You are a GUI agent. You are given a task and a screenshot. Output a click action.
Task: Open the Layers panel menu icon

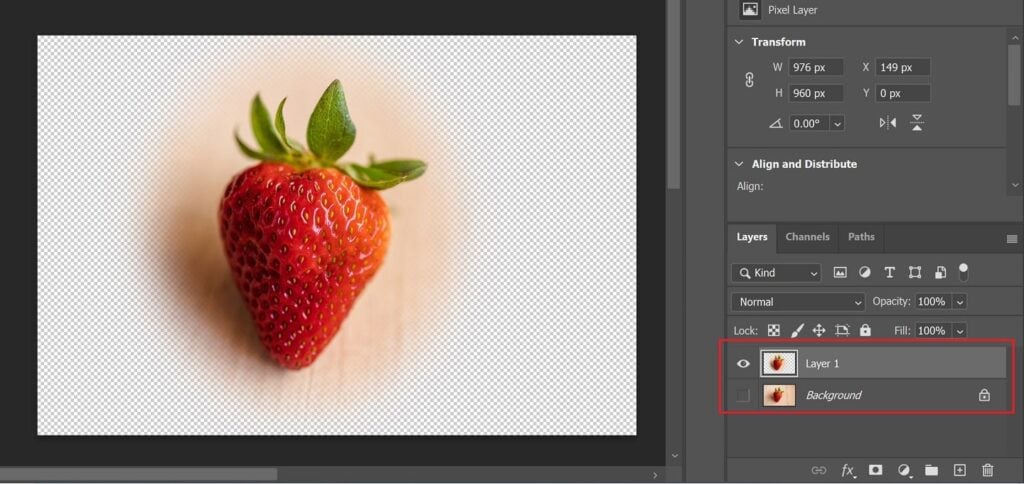[1012, 239]
